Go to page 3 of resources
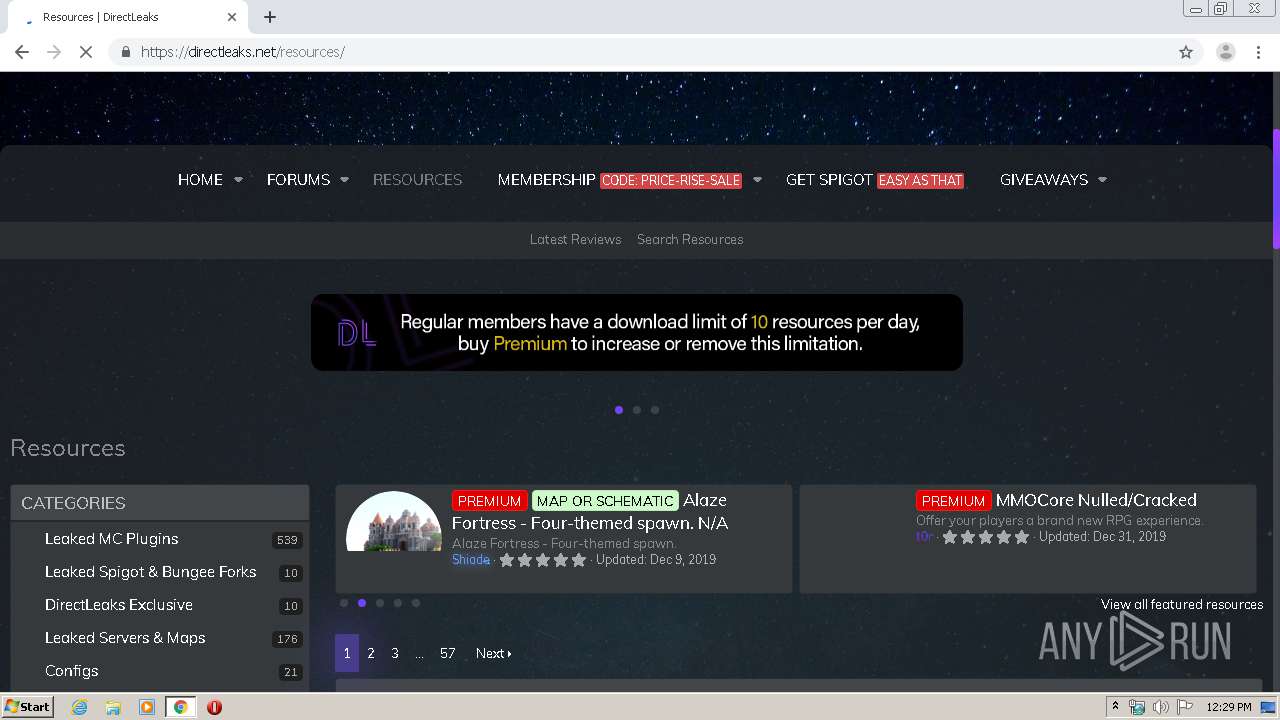The width and height of the screenshot is (1280, 720). click(395, 653)
